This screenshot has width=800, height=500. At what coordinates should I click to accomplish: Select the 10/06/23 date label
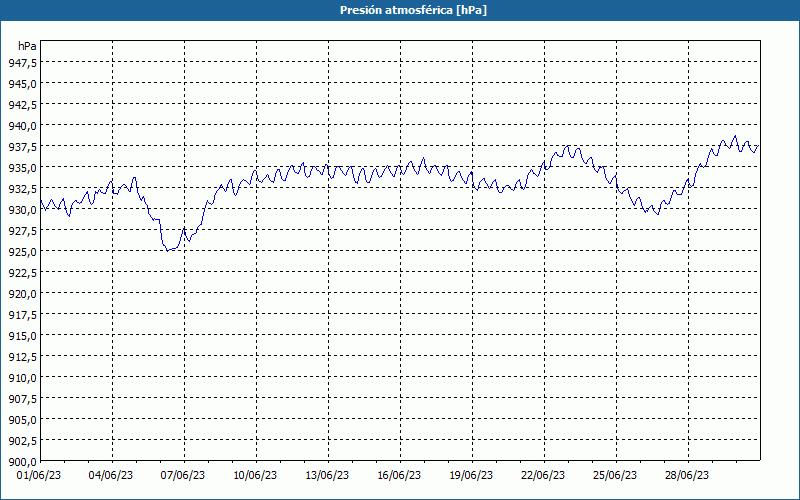[x=255, y=476]
